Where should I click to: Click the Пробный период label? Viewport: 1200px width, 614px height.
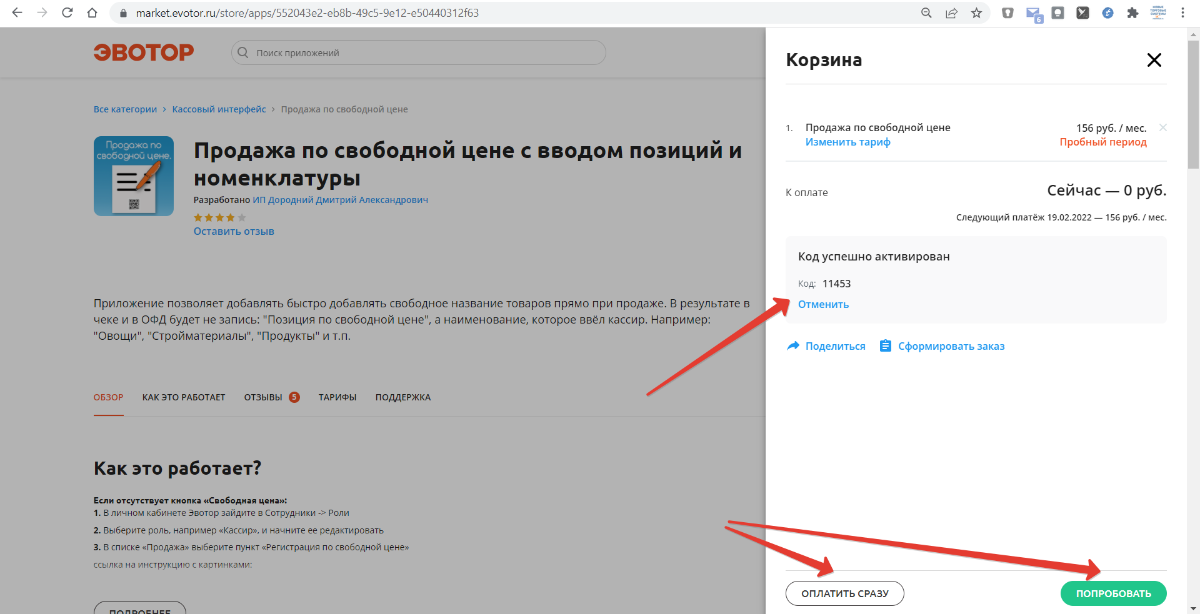pyautogui.click(x=1103, y=142)
